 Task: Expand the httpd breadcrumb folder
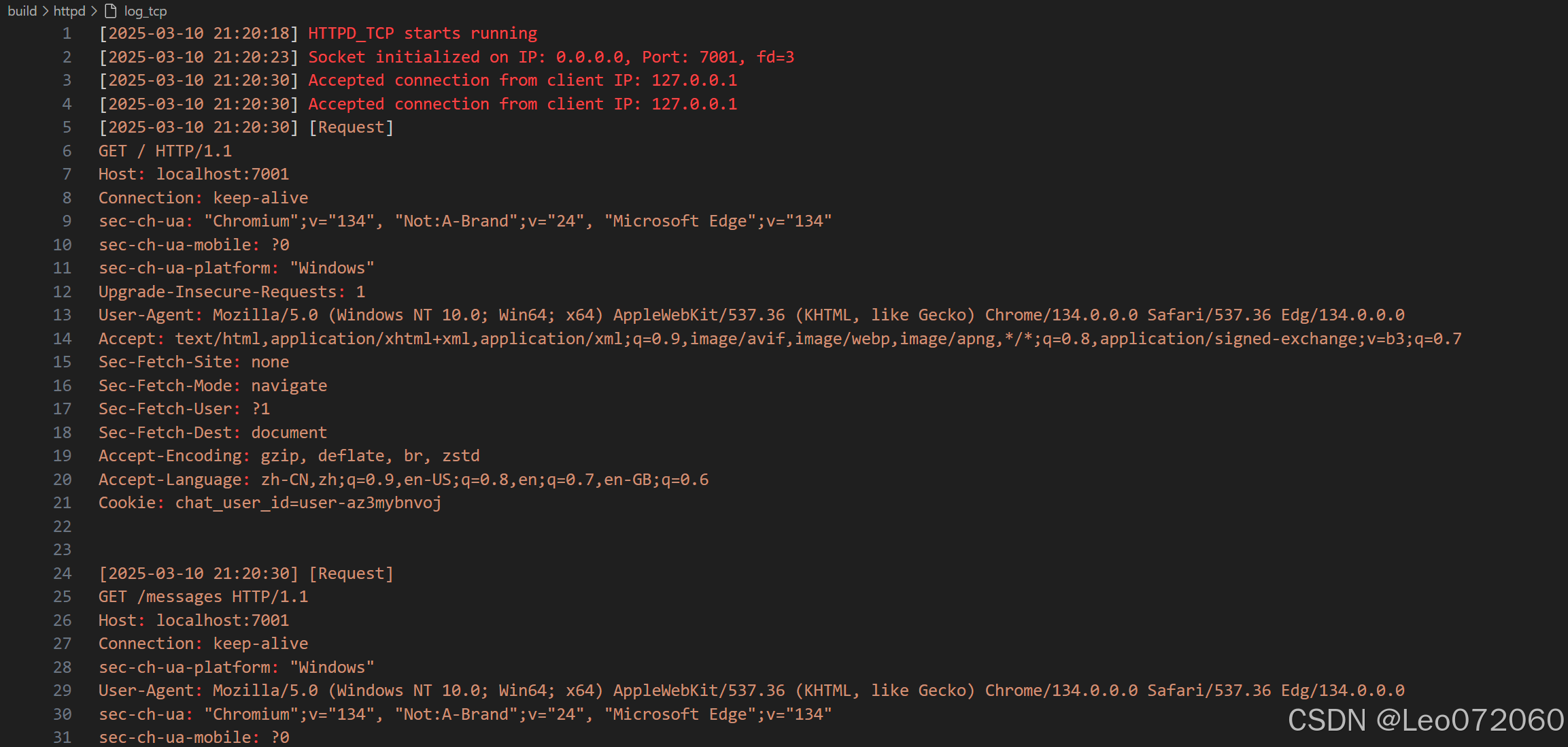(x=69, y=11)
